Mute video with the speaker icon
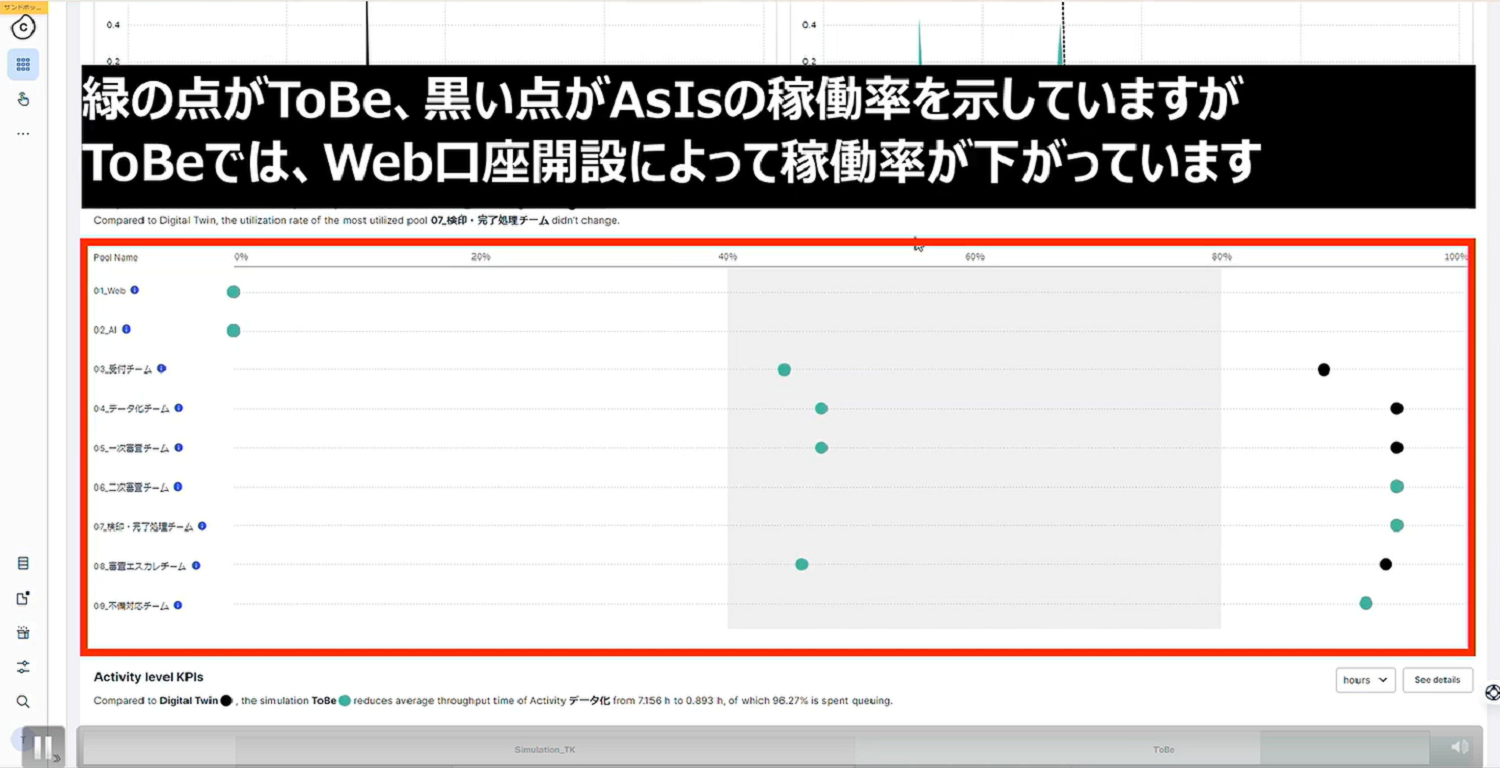This screenshot has width=1500, height=768. point(1460,747)
